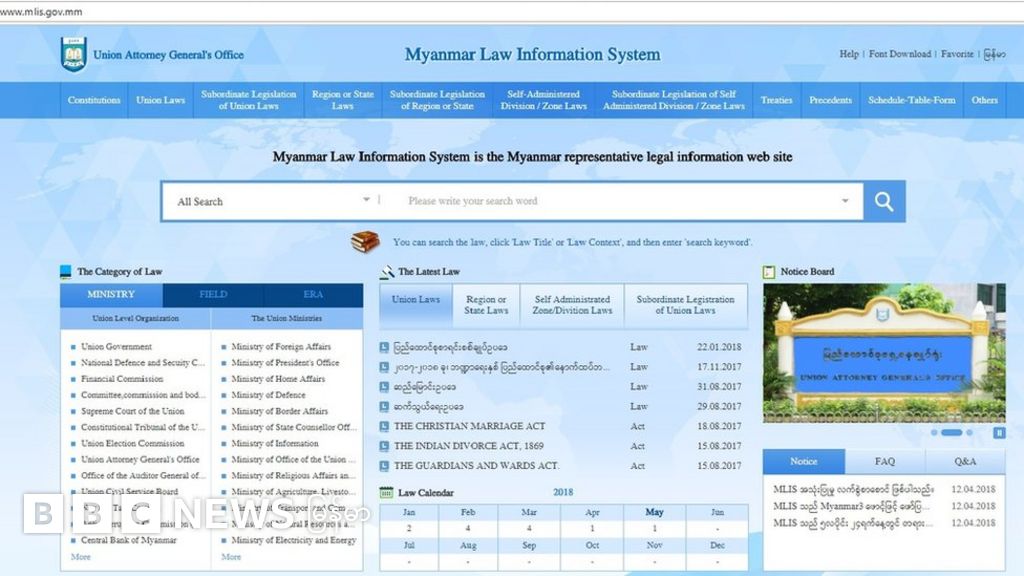
Task: Pause the notice board slideshow
Action: (x=1000, y=433)
